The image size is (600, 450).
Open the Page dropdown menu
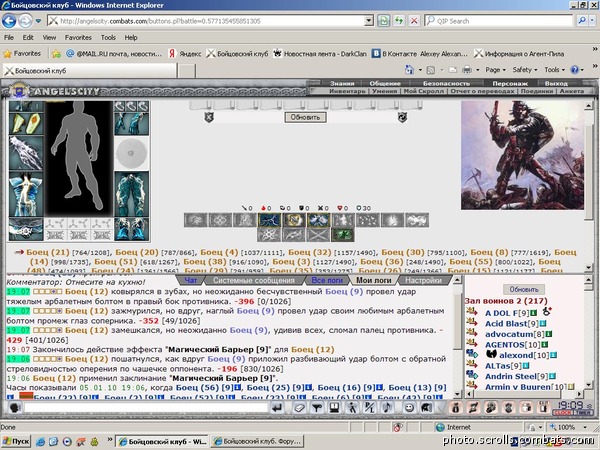pos(495,70)
